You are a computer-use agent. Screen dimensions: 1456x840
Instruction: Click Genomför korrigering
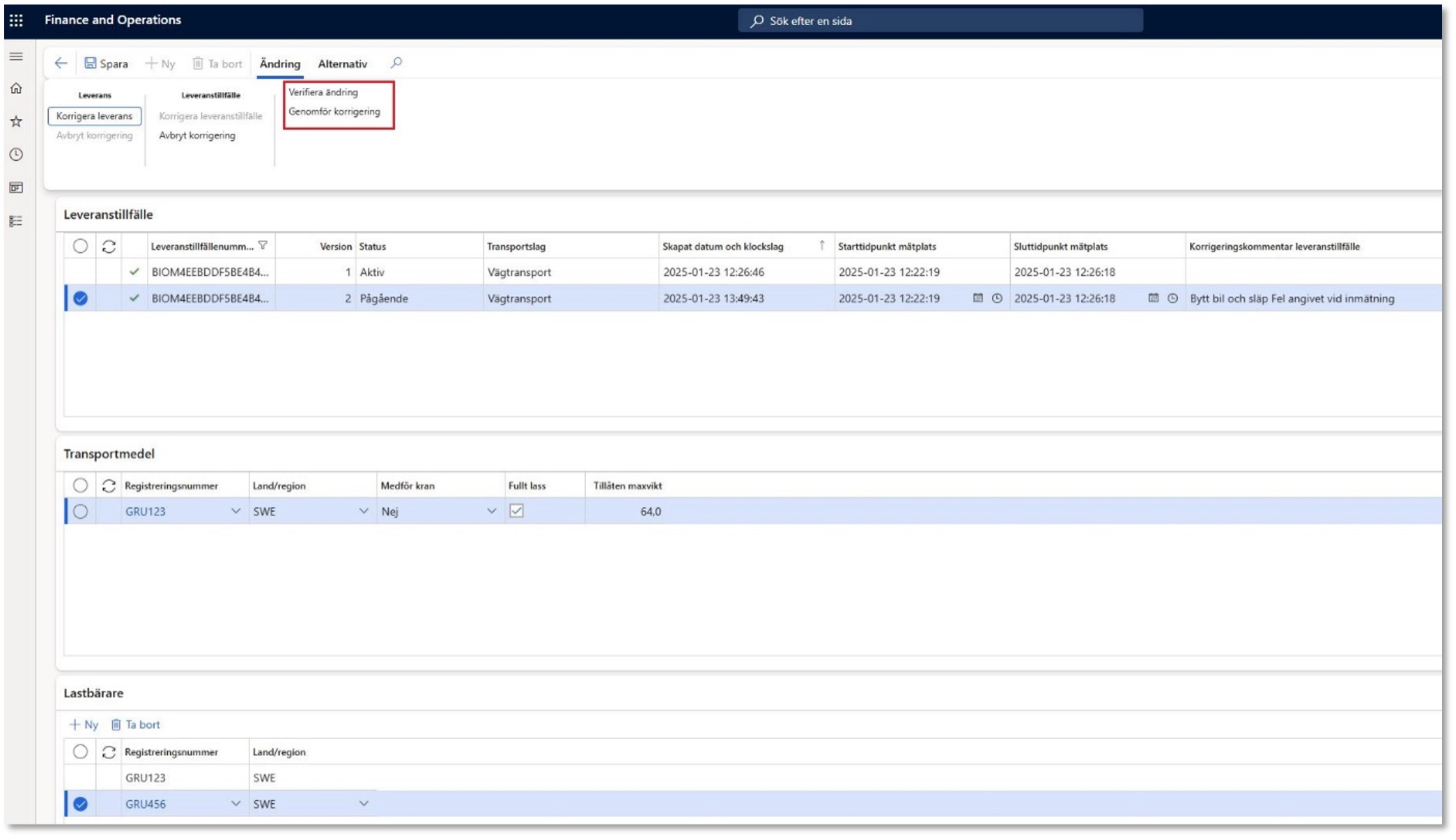point(334,111)
